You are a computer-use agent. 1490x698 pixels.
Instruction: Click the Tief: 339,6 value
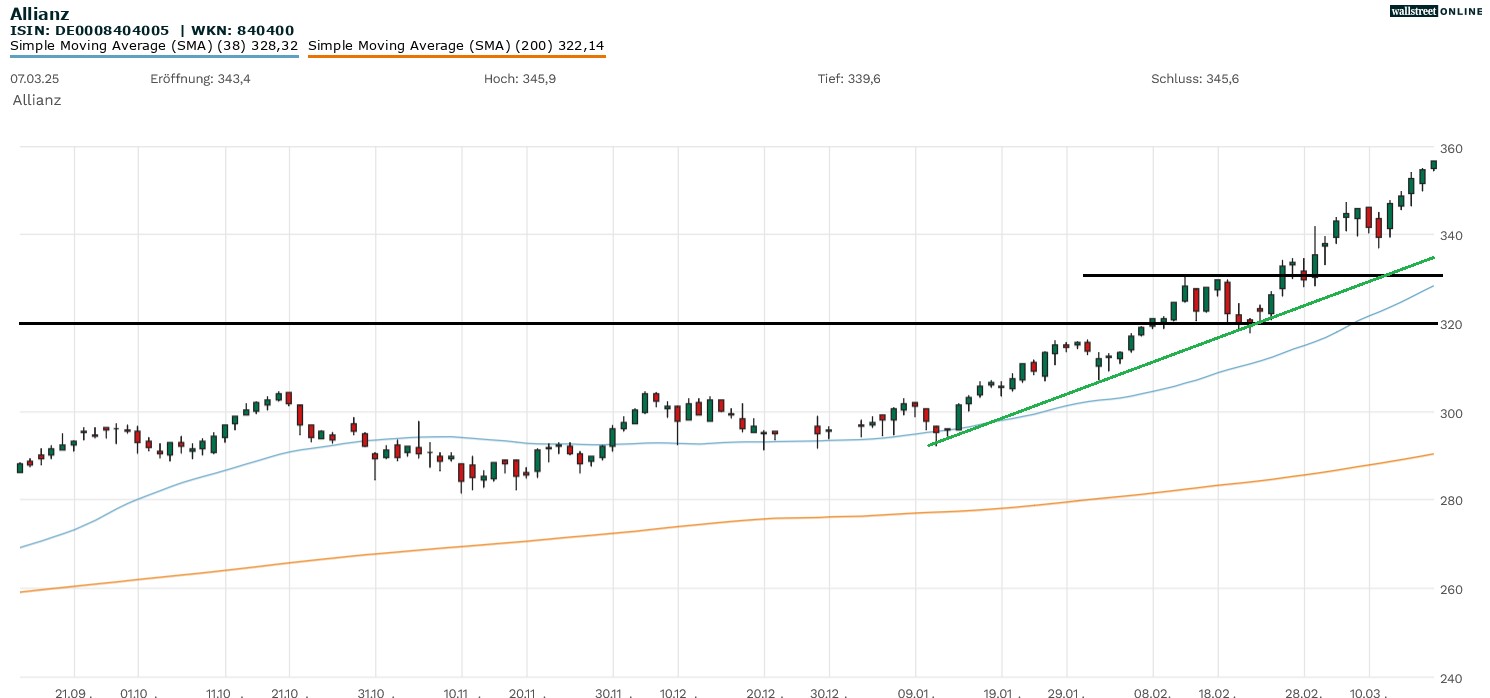pos(849,78)
